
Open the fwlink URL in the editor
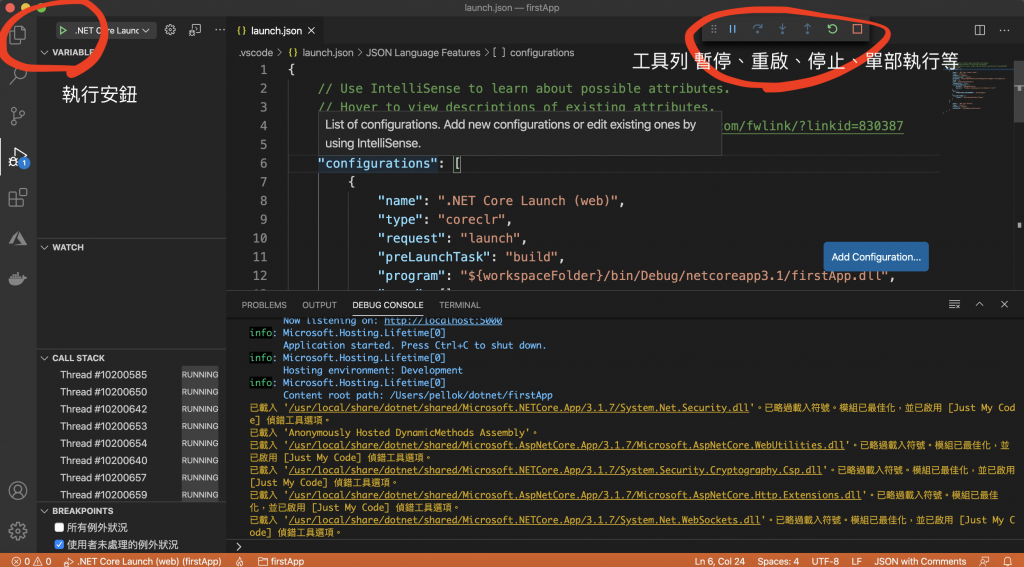tap(813, 126)
